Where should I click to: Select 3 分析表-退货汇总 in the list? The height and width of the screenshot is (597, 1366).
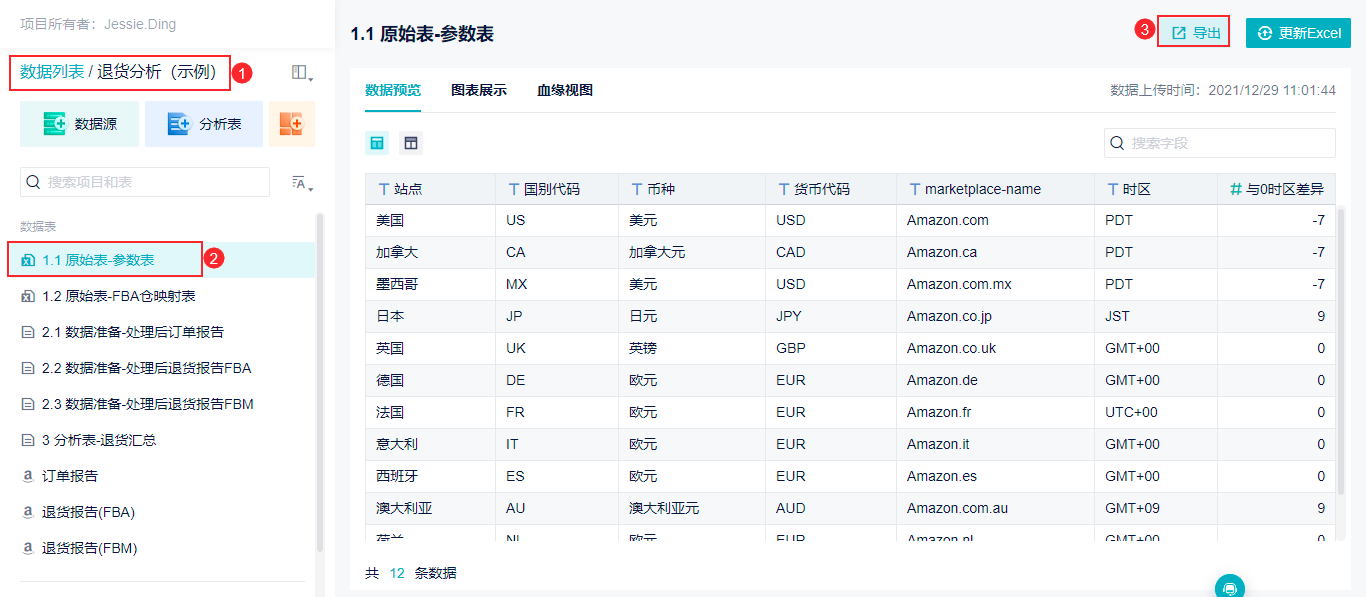tap(99, 440)
